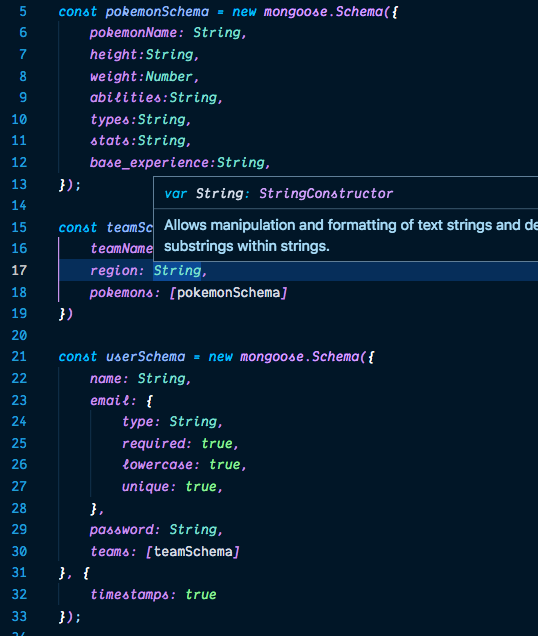Click the stats property on line 11
The image size is (538, 636).
click(x=110, y=141)
